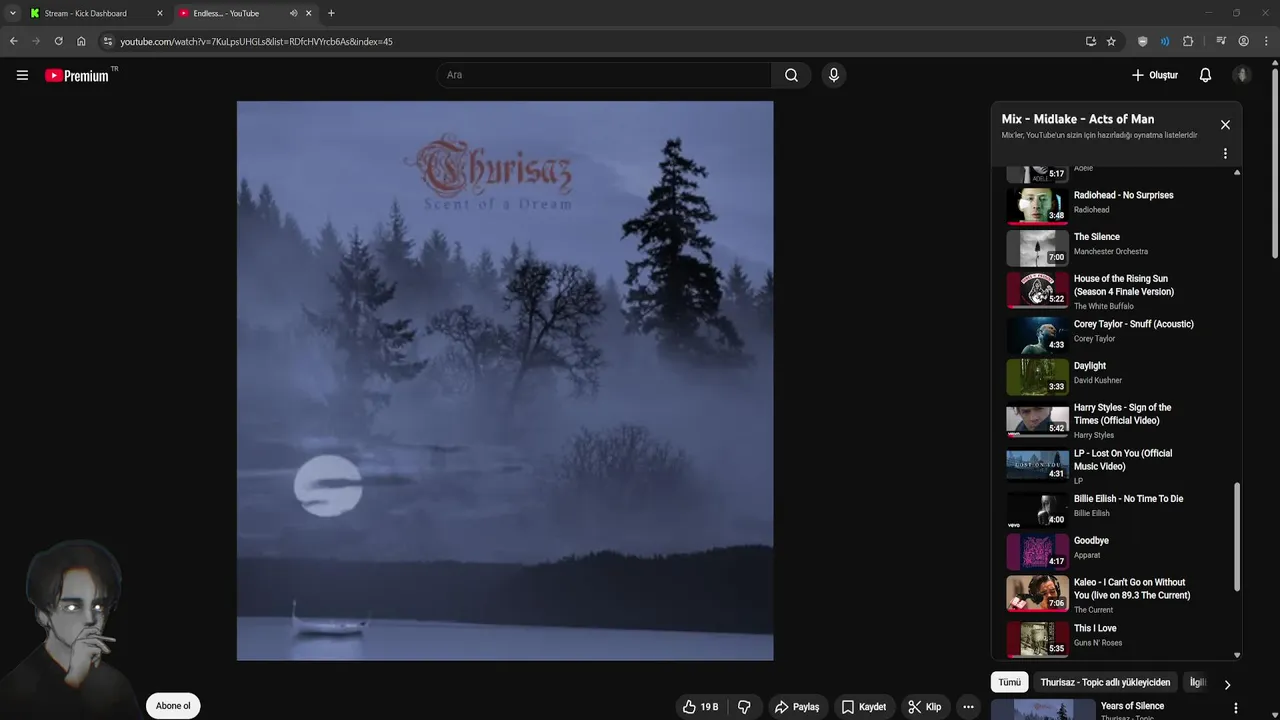
Task: Open a new browser tab
Action: pos(331,13)
